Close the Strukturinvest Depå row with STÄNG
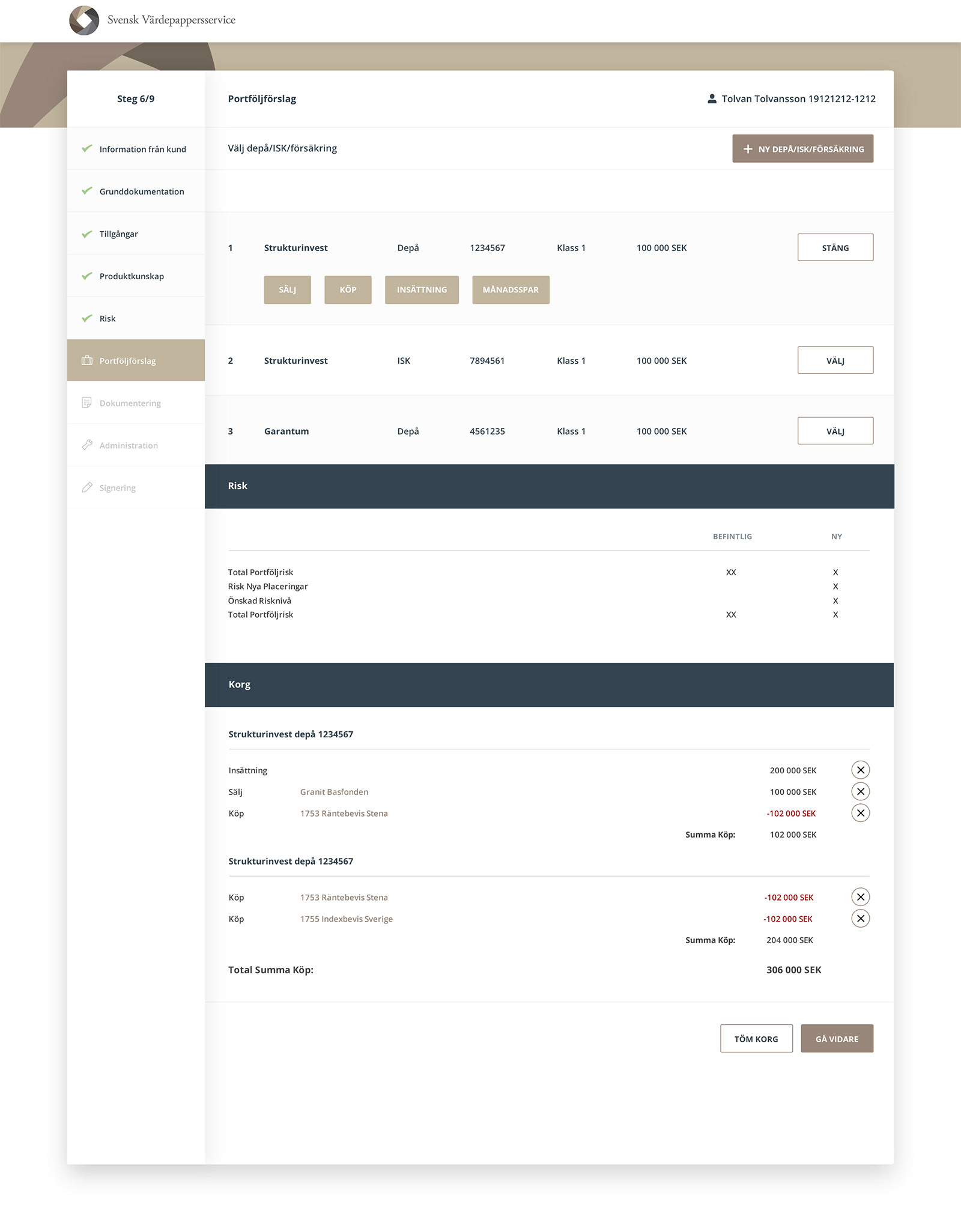Screen dimensions: 961x1232 [x=835, y=247]
